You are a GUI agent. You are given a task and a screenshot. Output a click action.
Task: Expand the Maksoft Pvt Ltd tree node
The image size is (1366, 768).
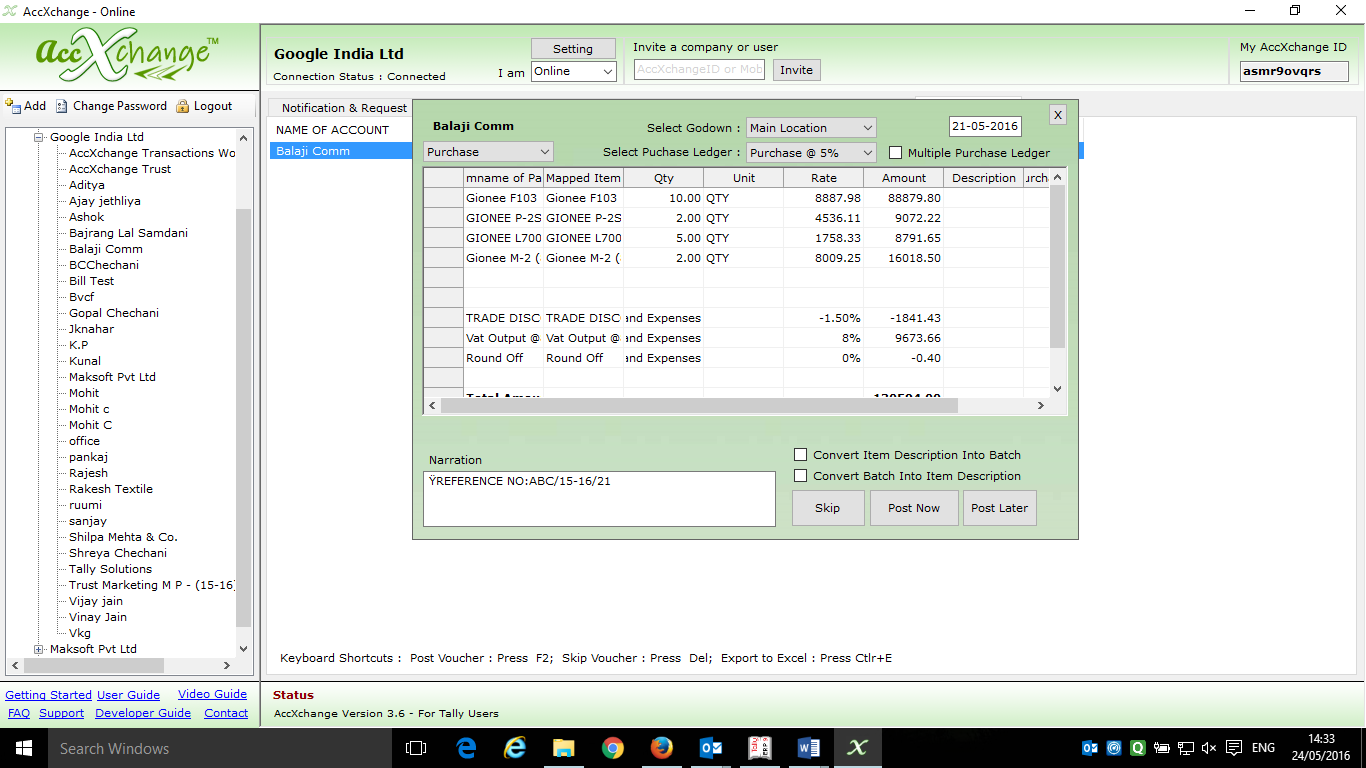point(39,649)
